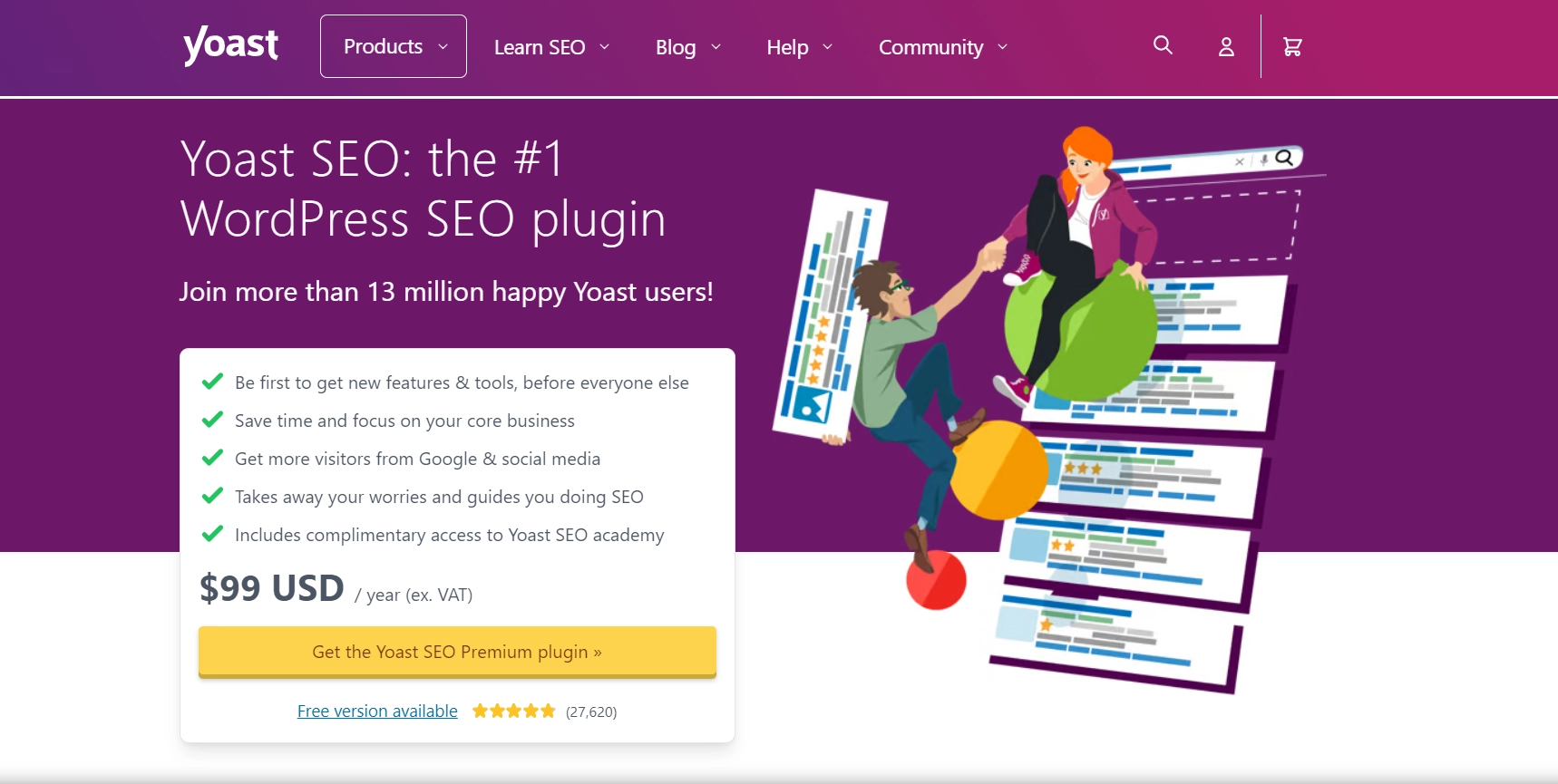Click "Save time and focus on your core business"
This screenshot has height=784, width=1558.
point(404,421)
